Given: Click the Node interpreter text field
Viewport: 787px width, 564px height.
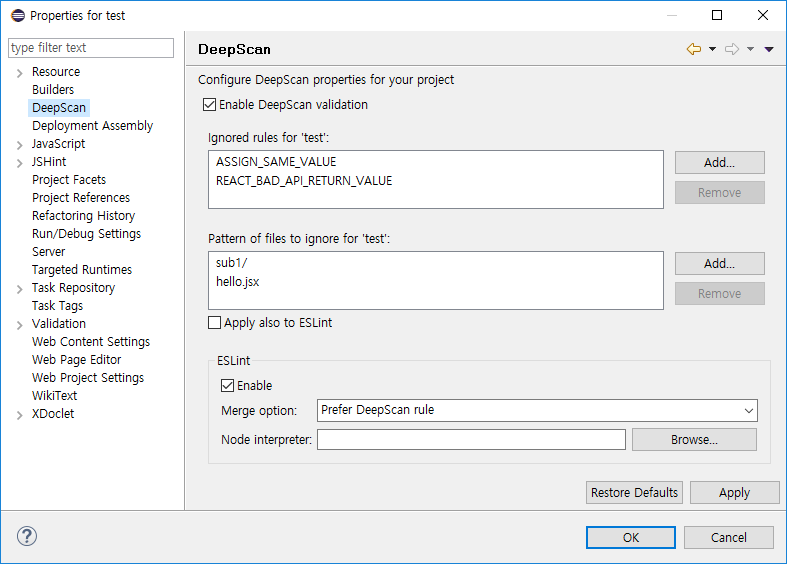Looking at the screenshot, I should (471, 440).
